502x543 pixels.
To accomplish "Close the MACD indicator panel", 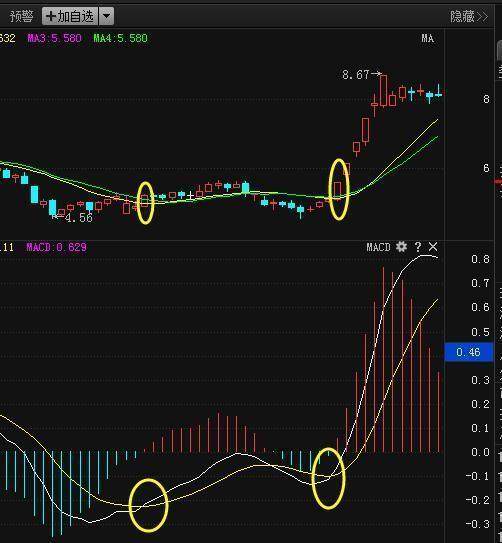I will [x=433, y=247].
